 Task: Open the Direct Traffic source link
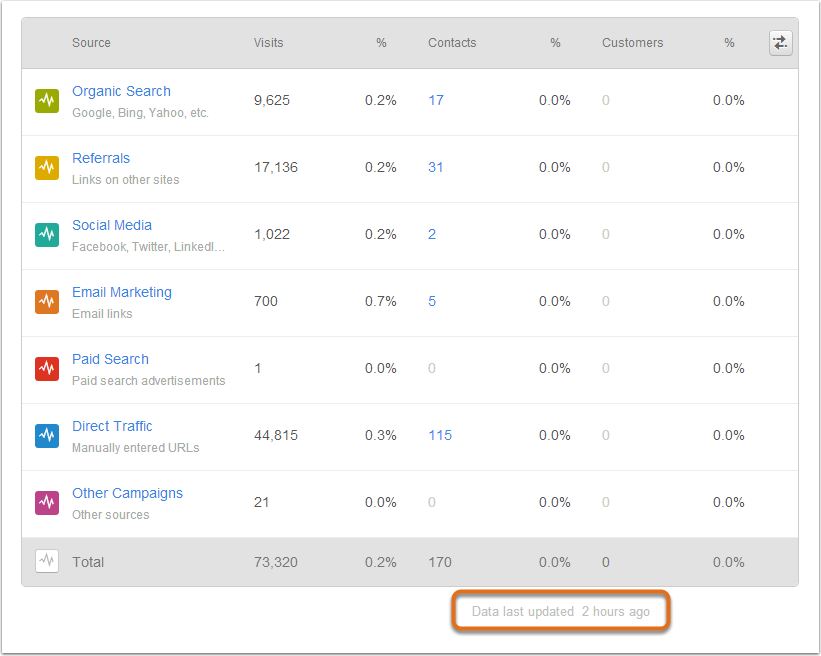pos(112,426)
